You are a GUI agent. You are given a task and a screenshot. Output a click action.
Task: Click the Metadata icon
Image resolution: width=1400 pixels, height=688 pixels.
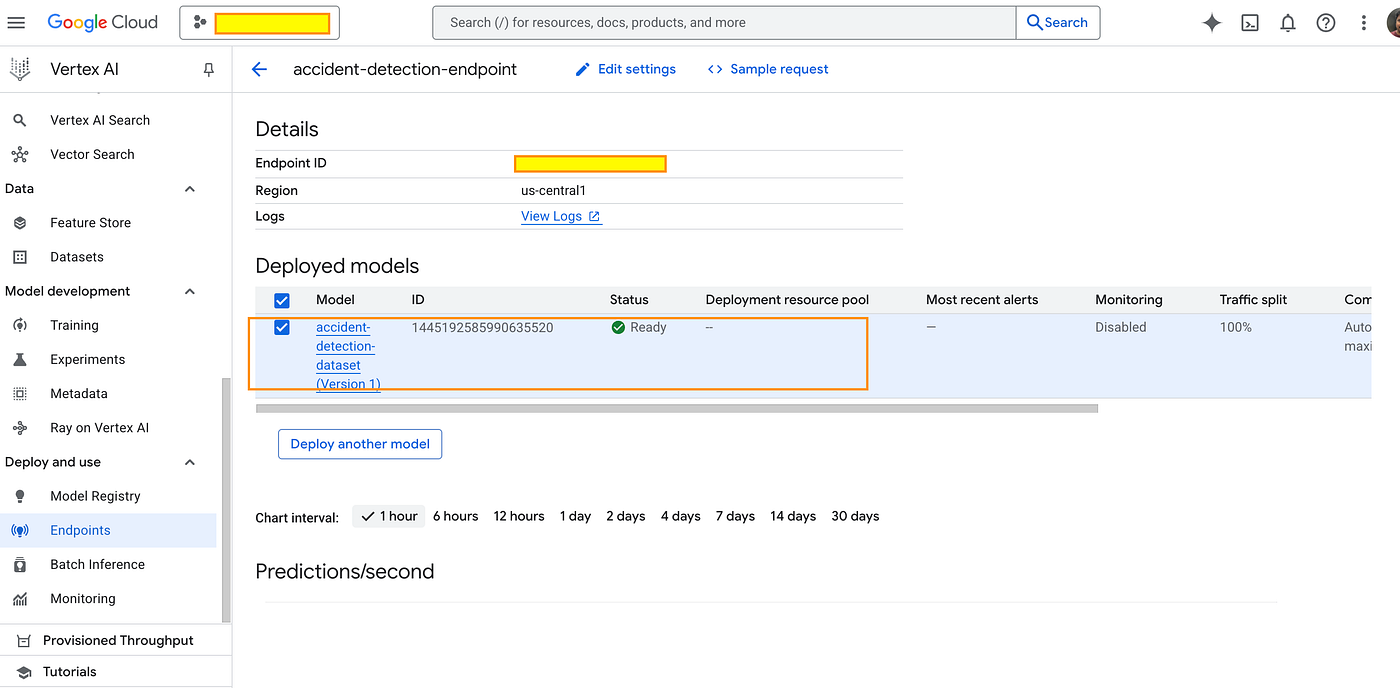point(19,393)
